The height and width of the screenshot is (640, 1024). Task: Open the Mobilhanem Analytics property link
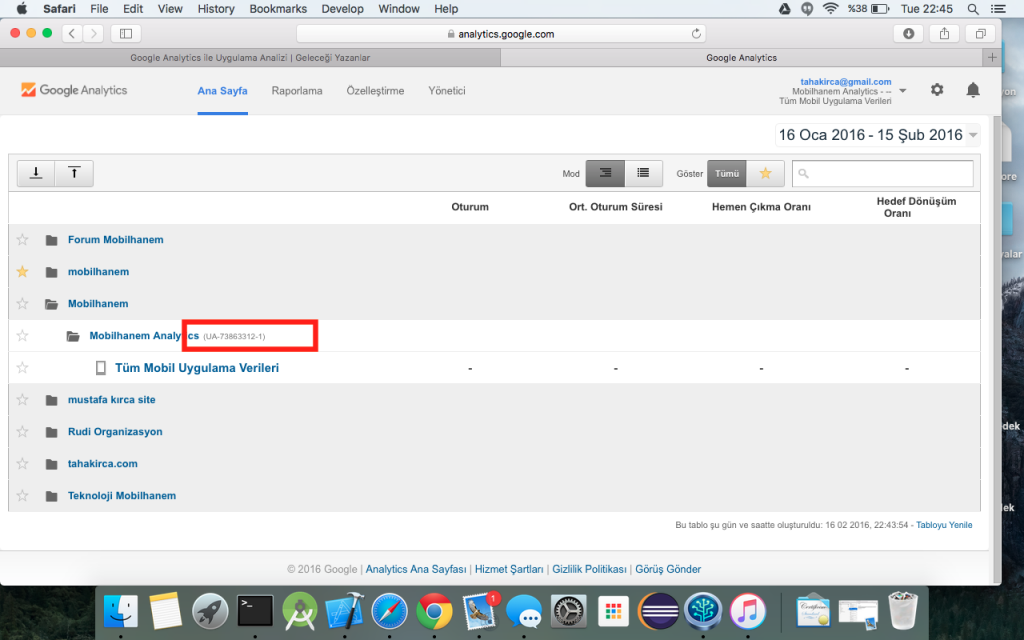[144, 336]
